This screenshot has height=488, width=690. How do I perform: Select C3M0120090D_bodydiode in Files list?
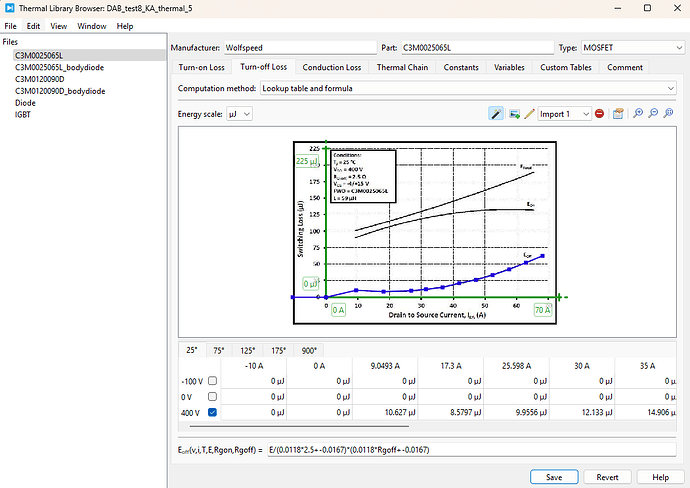coord(60,91)
